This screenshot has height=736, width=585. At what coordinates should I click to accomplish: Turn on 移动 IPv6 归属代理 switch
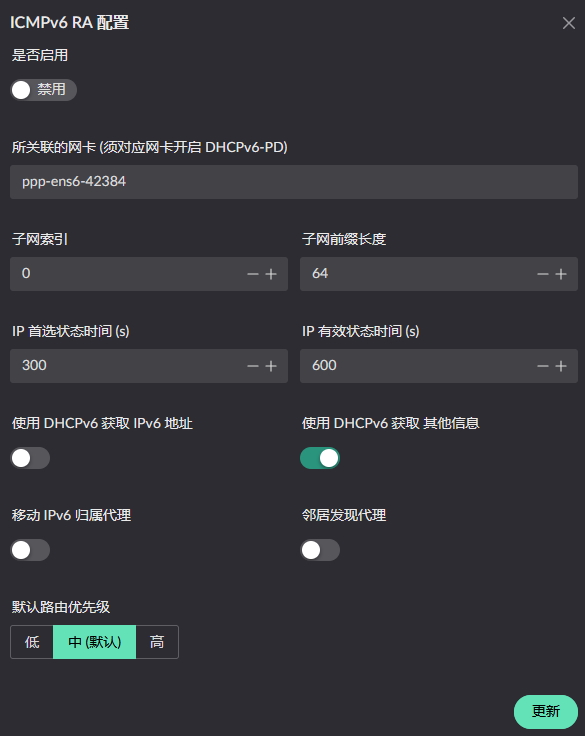tap(30, 550)
